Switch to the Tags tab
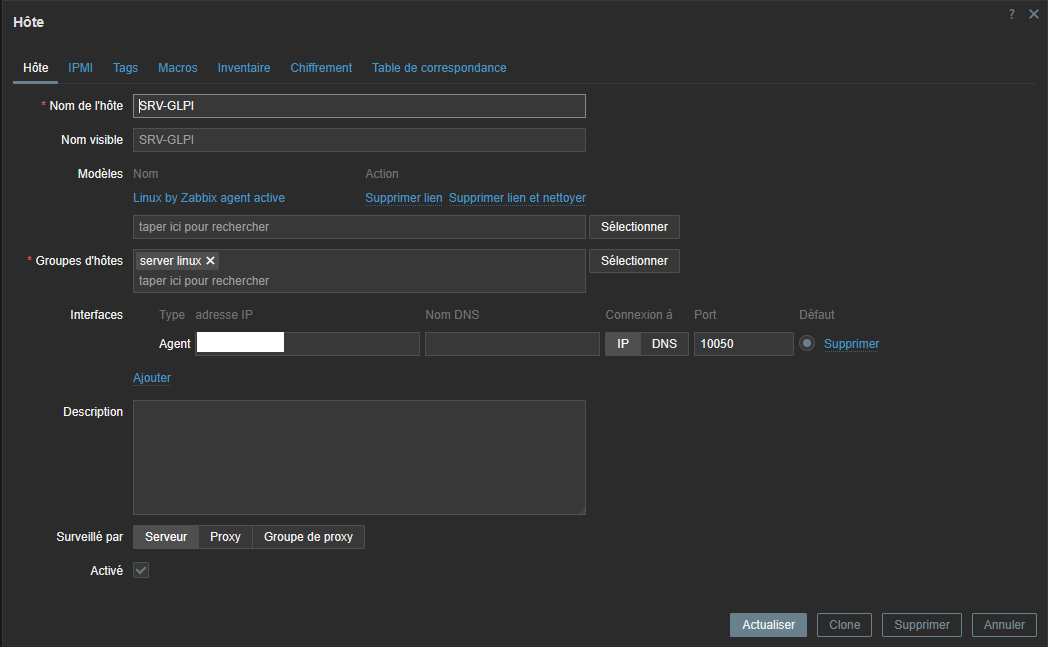Image resolution: width=1048 pixels, height=647 pixels. (x=125, y=68)
